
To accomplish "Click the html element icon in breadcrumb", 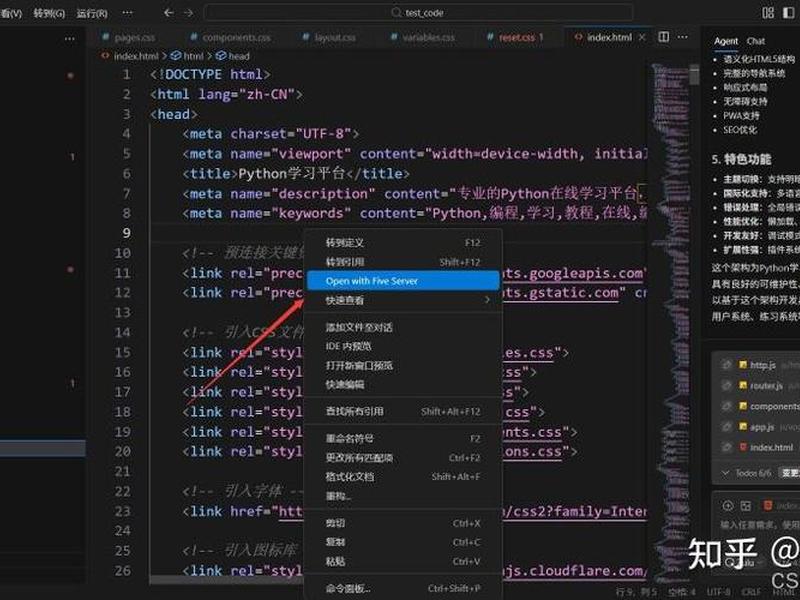I will pos(176,56).
